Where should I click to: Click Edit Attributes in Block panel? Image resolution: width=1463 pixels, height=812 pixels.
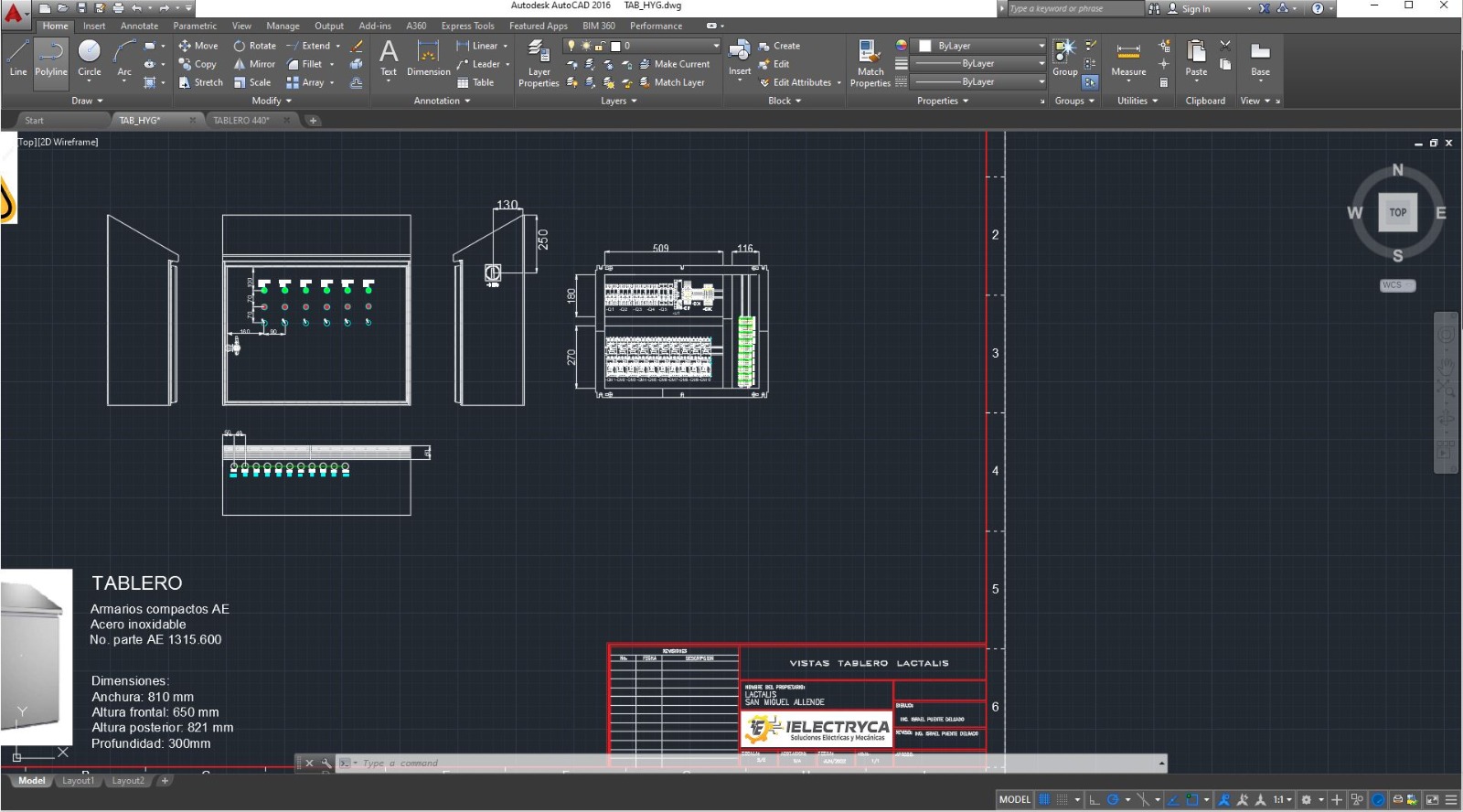tap(801, 82)
